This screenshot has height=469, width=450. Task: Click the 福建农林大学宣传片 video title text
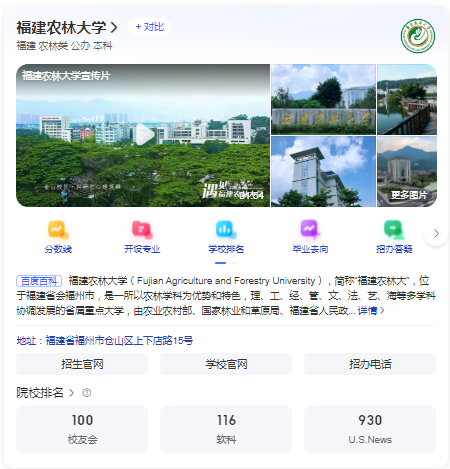point(66,76)
